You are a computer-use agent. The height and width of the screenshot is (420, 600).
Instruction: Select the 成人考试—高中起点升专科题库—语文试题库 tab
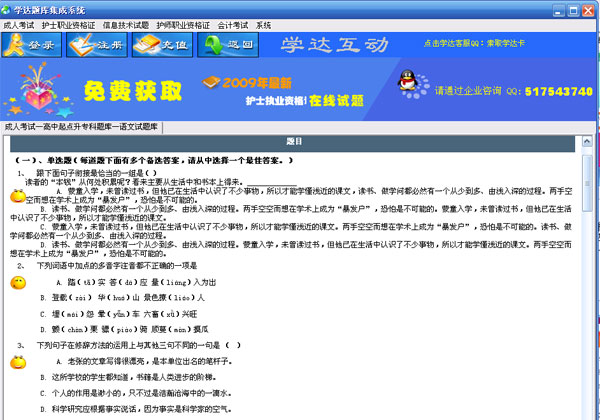click(x=81, y=127)
